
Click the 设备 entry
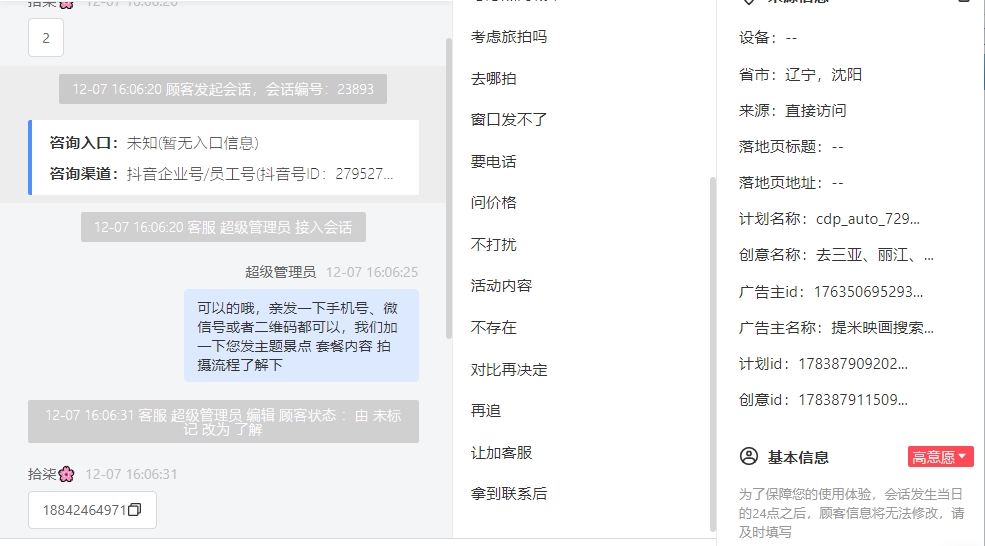[768, 38]
